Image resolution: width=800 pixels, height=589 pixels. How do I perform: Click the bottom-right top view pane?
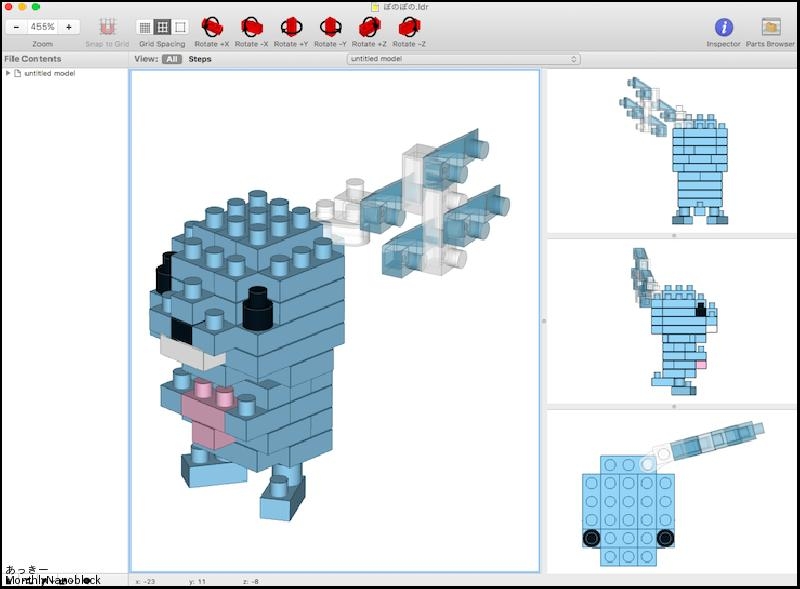pos(673,491)
